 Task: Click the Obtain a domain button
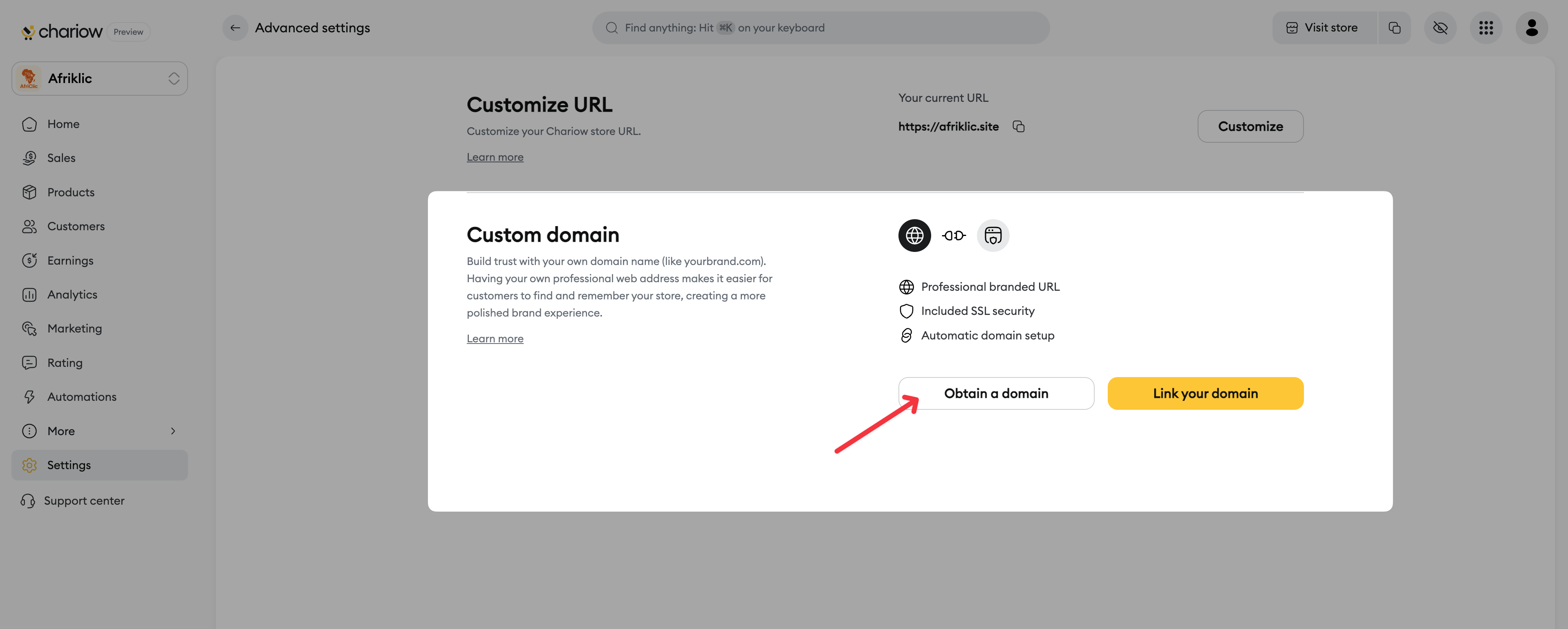click(x=996, y=393)
